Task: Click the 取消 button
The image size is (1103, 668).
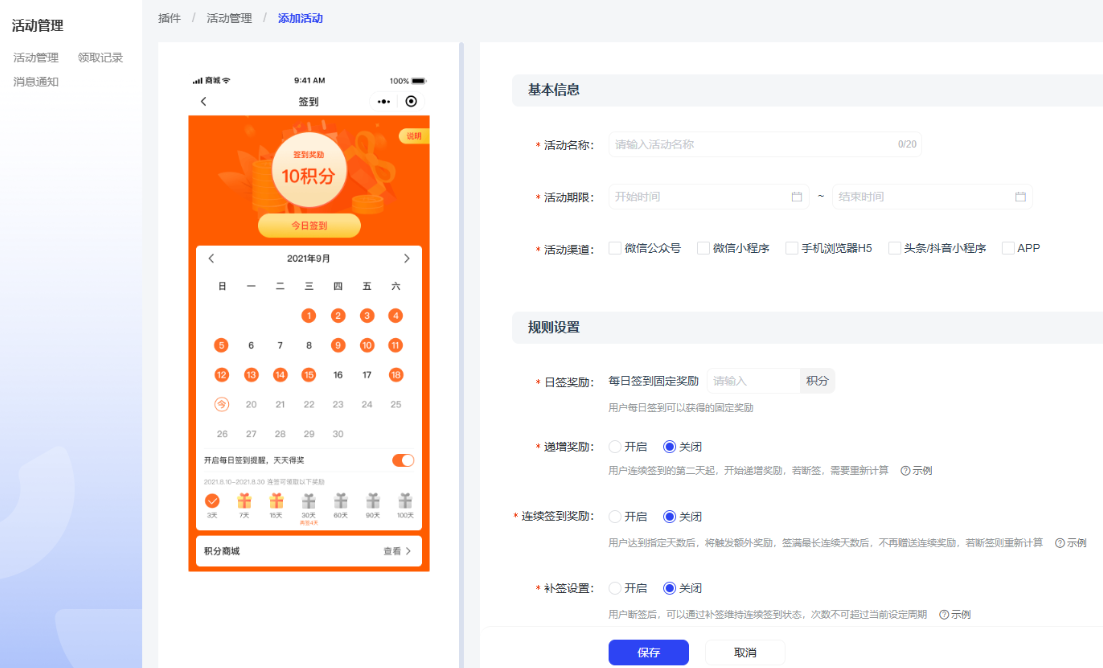Action: point(745,652)
